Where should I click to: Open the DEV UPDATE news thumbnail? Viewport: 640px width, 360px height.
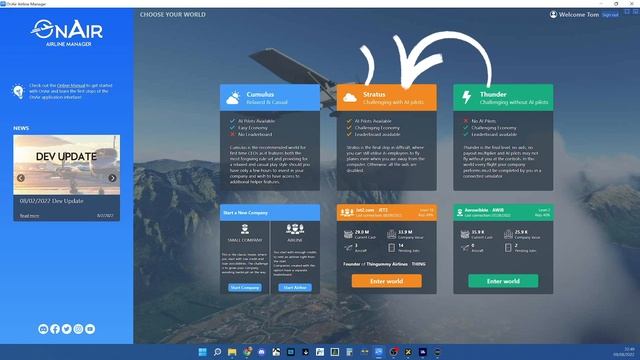coord(67,165)
